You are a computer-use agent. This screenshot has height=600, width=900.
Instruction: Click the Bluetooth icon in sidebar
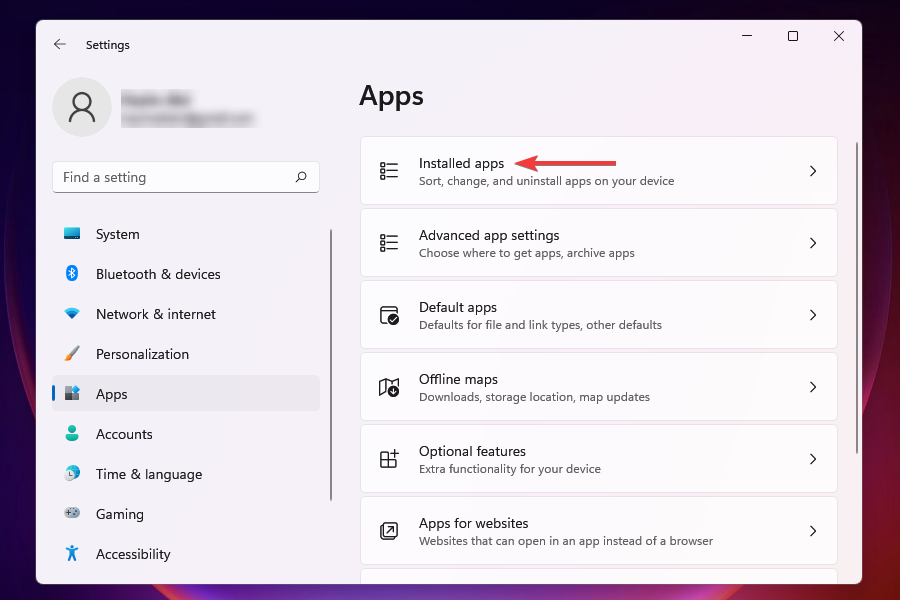pos(72,273)
